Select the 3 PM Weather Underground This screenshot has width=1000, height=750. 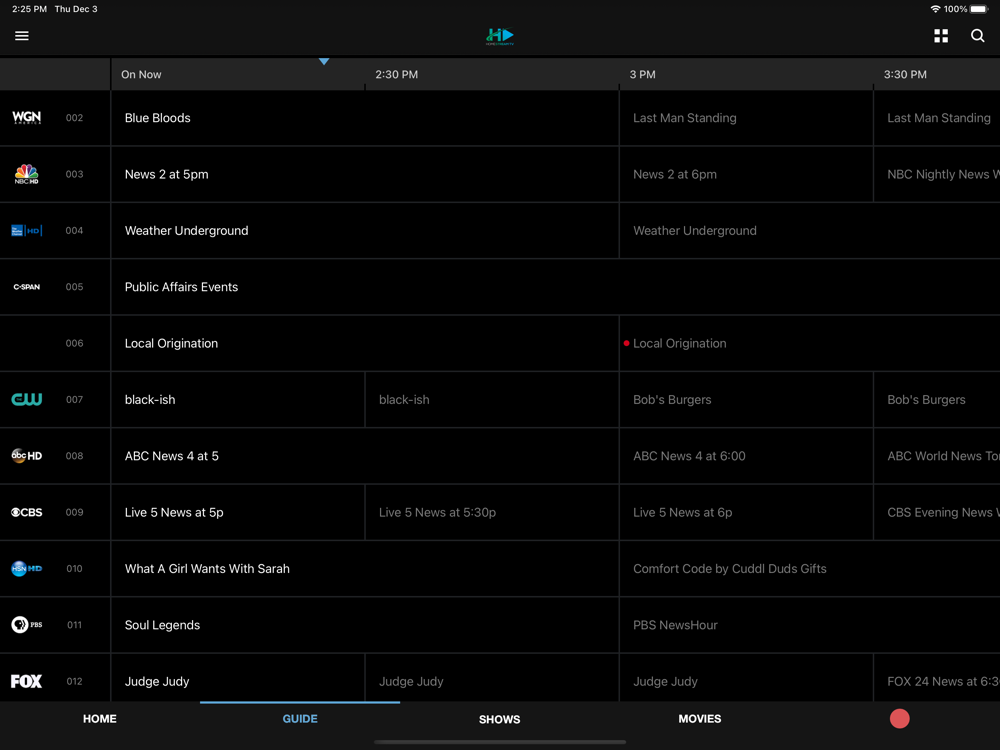pyautogui.click(x=810, y=230)
